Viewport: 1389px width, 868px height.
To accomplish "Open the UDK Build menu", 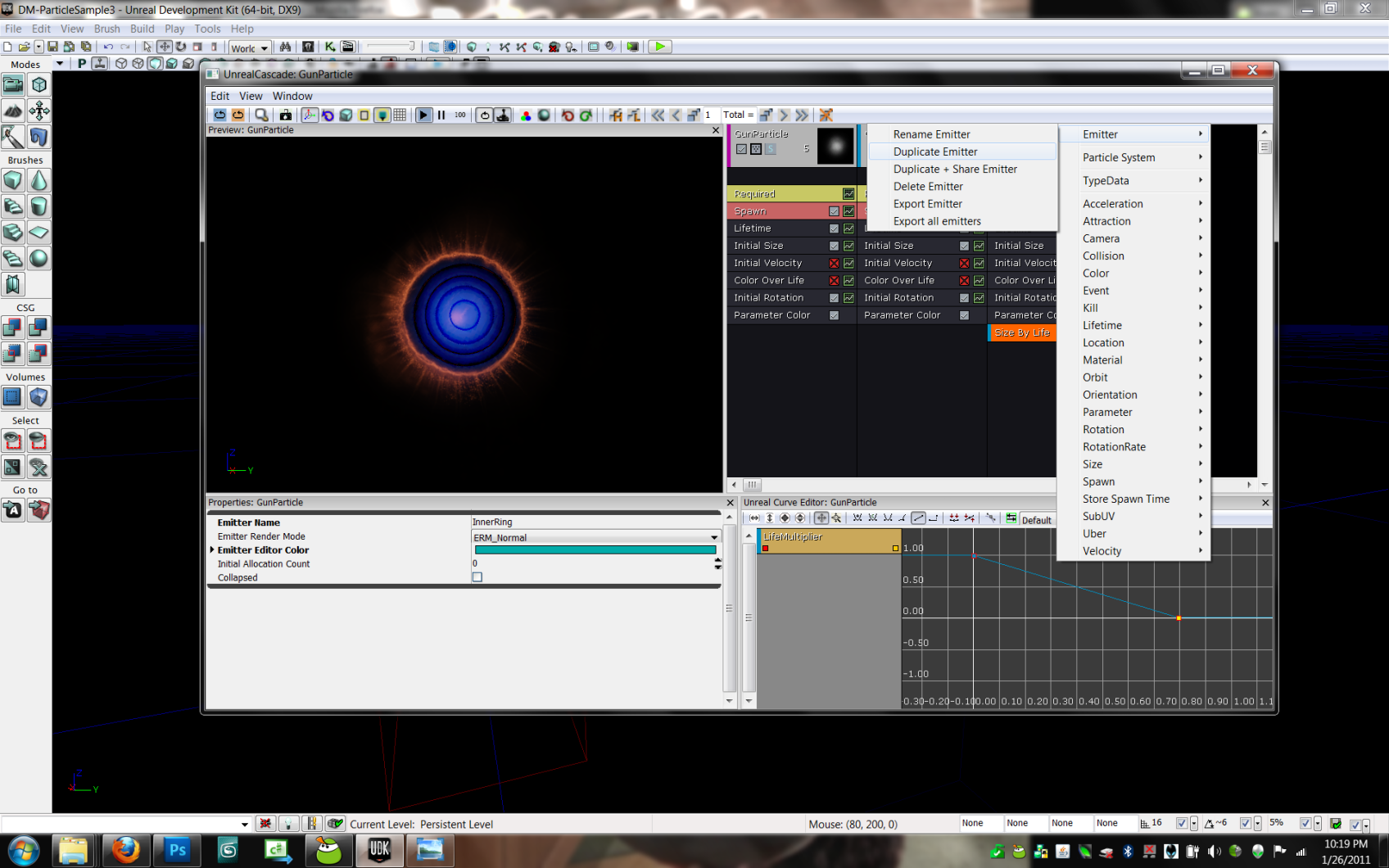I will click(143, 29).
